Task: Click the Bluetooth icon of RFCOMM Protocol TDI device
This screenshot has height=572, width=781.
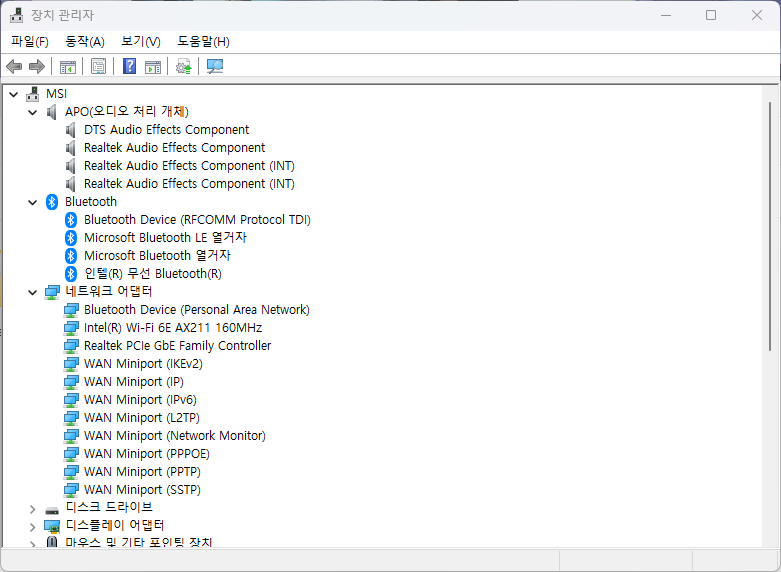Action: tap(71, 220)
